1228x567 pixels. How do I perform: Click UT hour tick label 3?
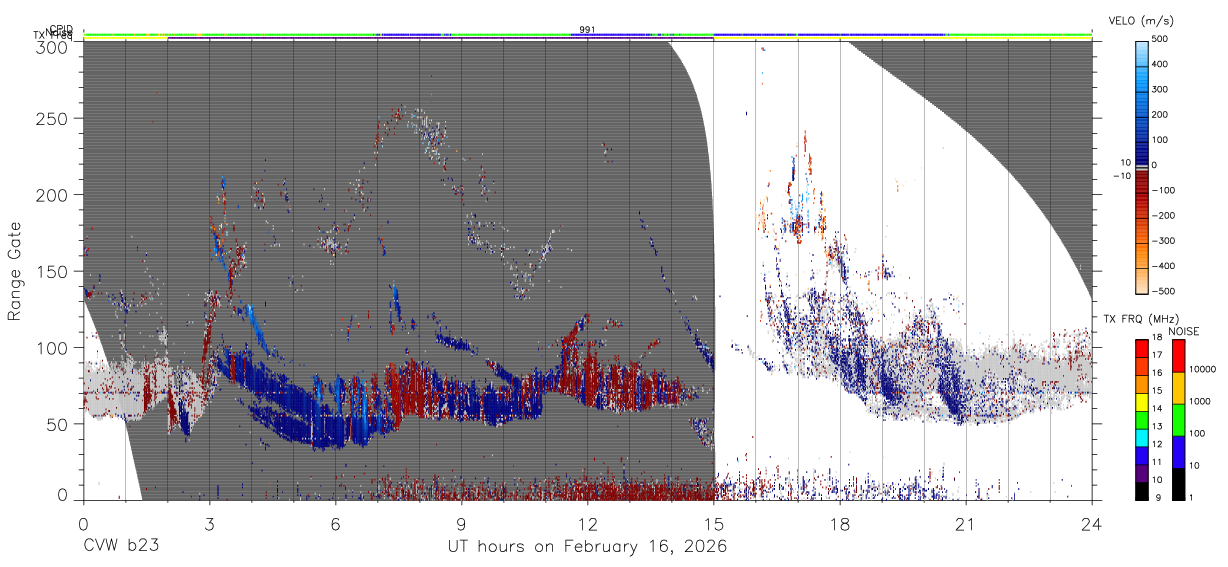click(x=209, y=523)
